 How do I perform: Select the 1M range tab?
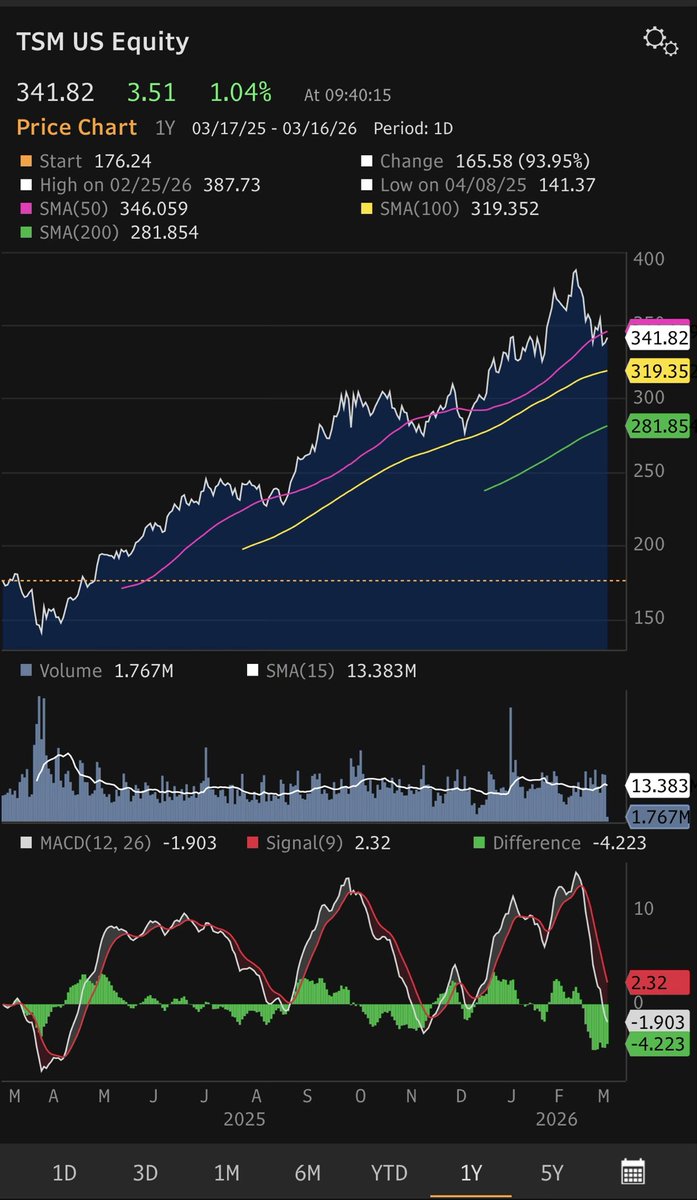[x=226, y=1172]
